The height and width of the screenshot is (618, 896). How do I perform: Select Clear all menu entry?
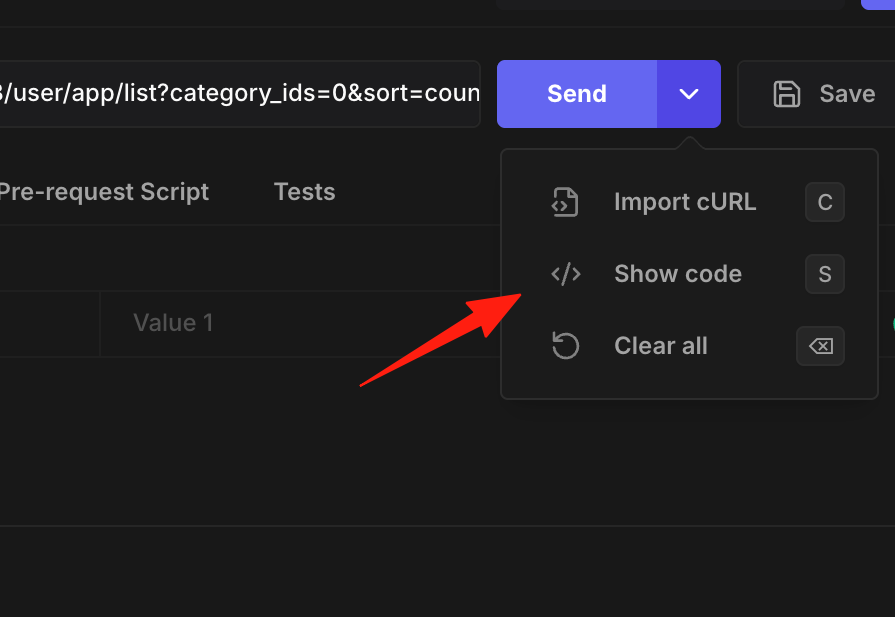pos(689,346)
